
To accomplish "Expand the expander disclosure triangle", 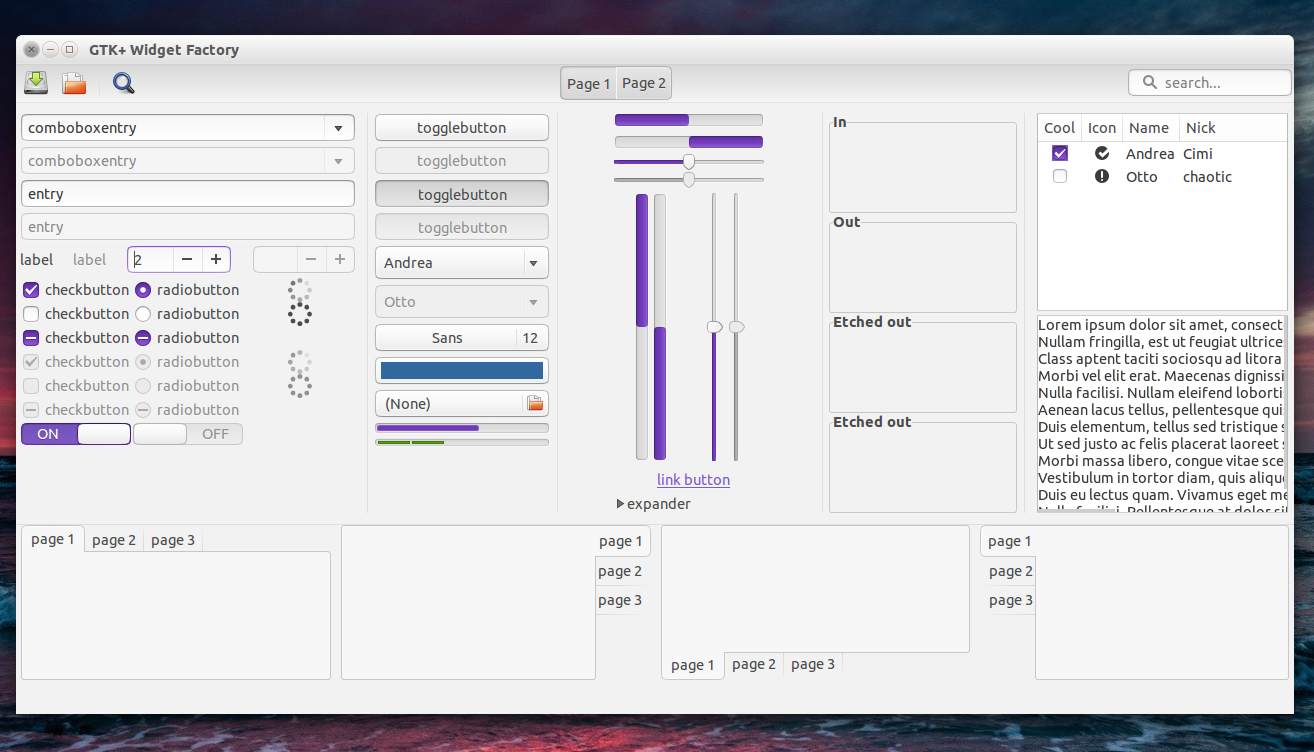I will tap(620, 503).
